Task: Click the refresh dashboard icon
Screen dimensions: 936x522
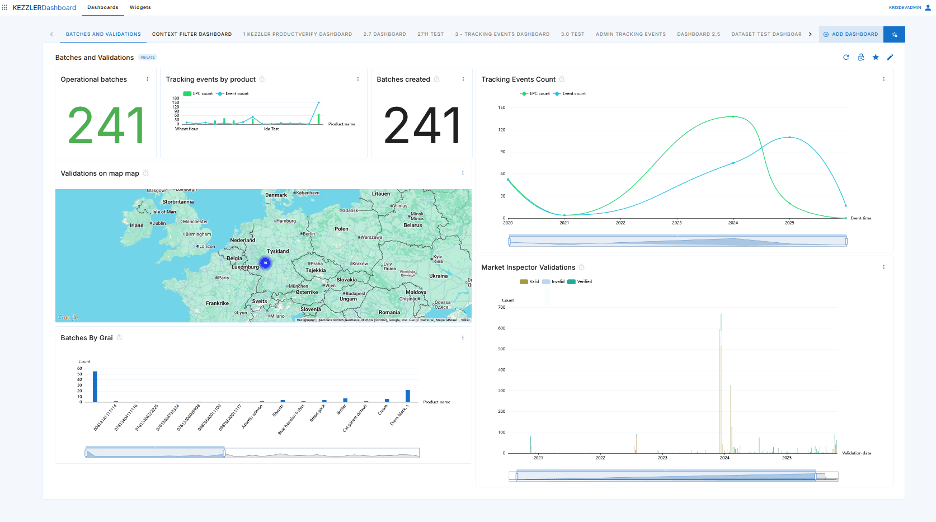Action: (846, 58)
